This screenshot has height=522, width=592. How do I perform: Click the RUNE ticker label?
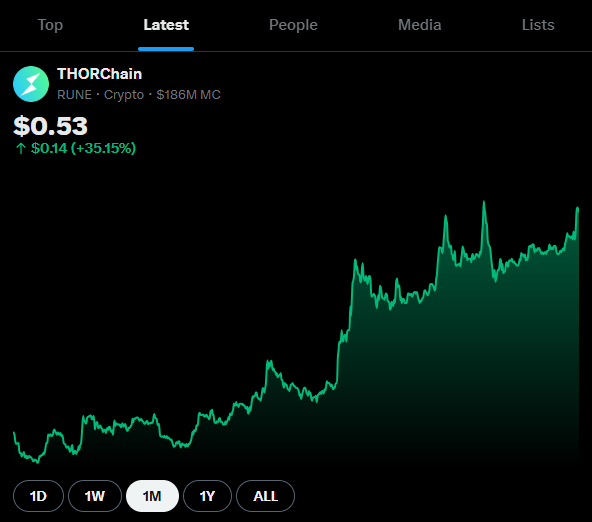click(74, 95)
